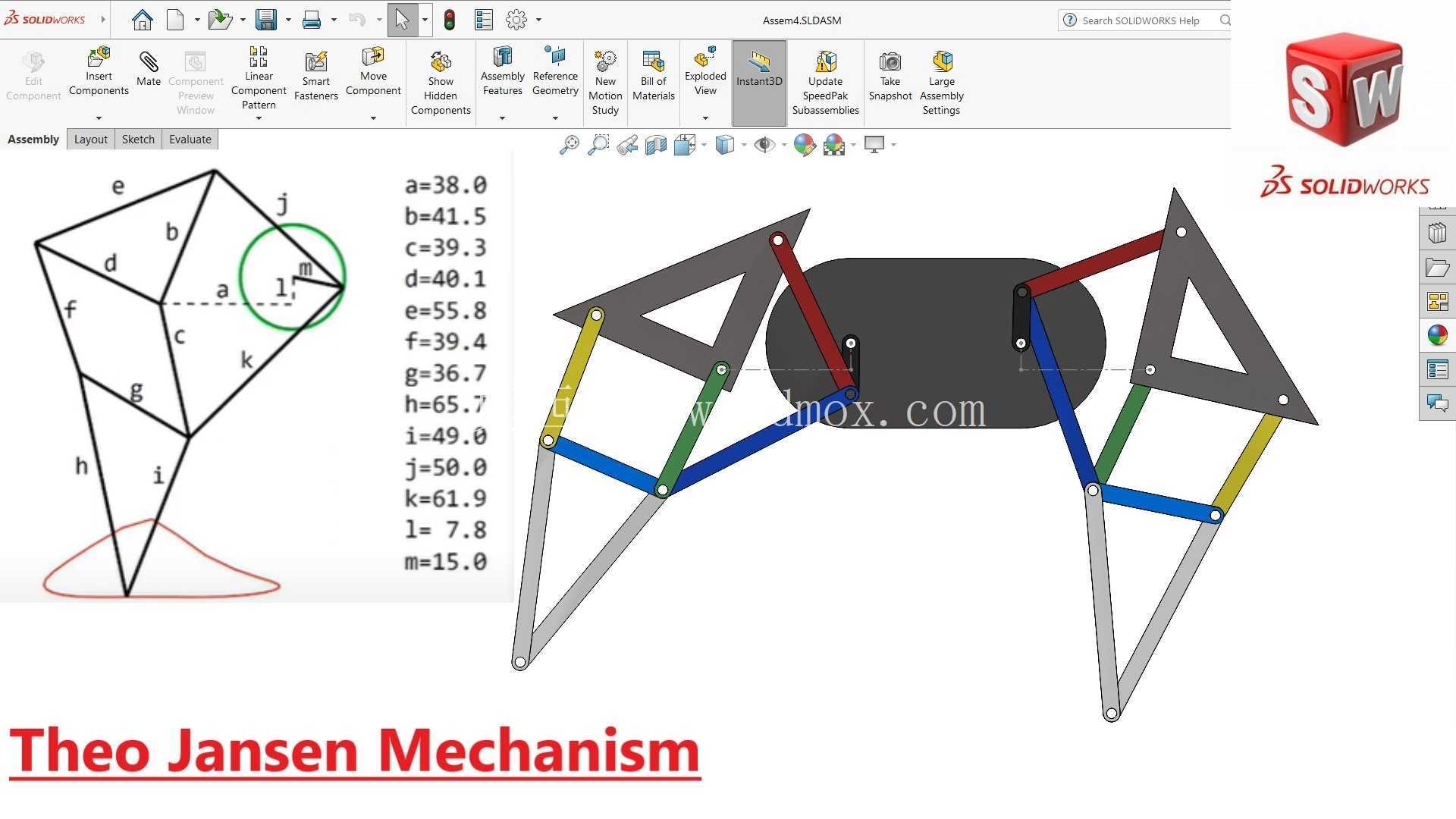This screenshot has height=819, width=1456.
Task: Activate the Select cursor tool
Action: click(402, 20)
